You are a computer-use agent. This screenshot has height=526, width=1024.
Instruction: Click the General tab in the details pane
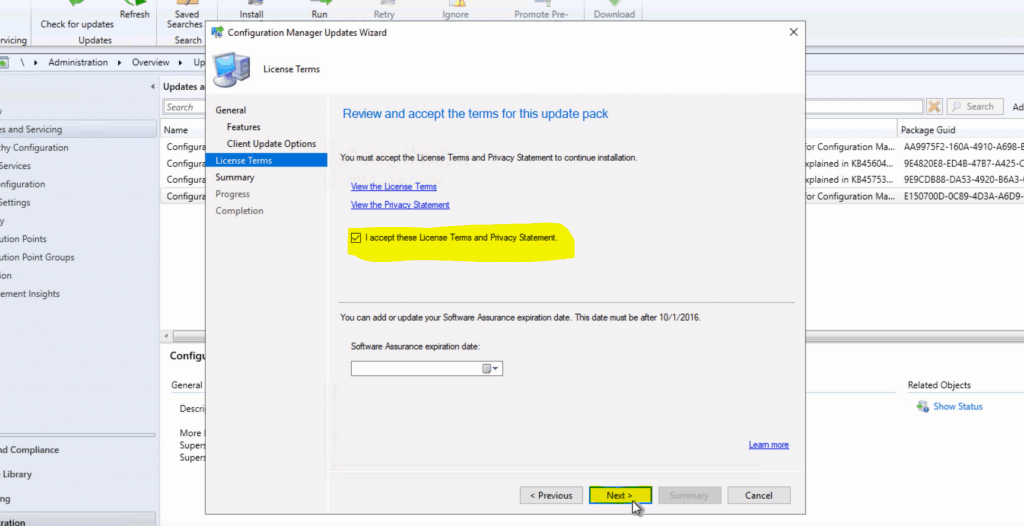point(187,386)
